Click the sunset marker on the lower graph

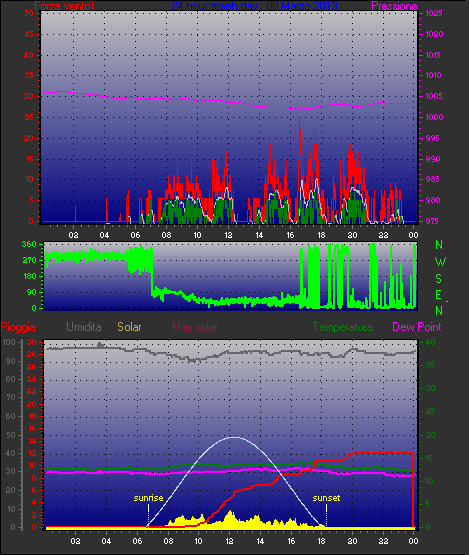point(326,498)
